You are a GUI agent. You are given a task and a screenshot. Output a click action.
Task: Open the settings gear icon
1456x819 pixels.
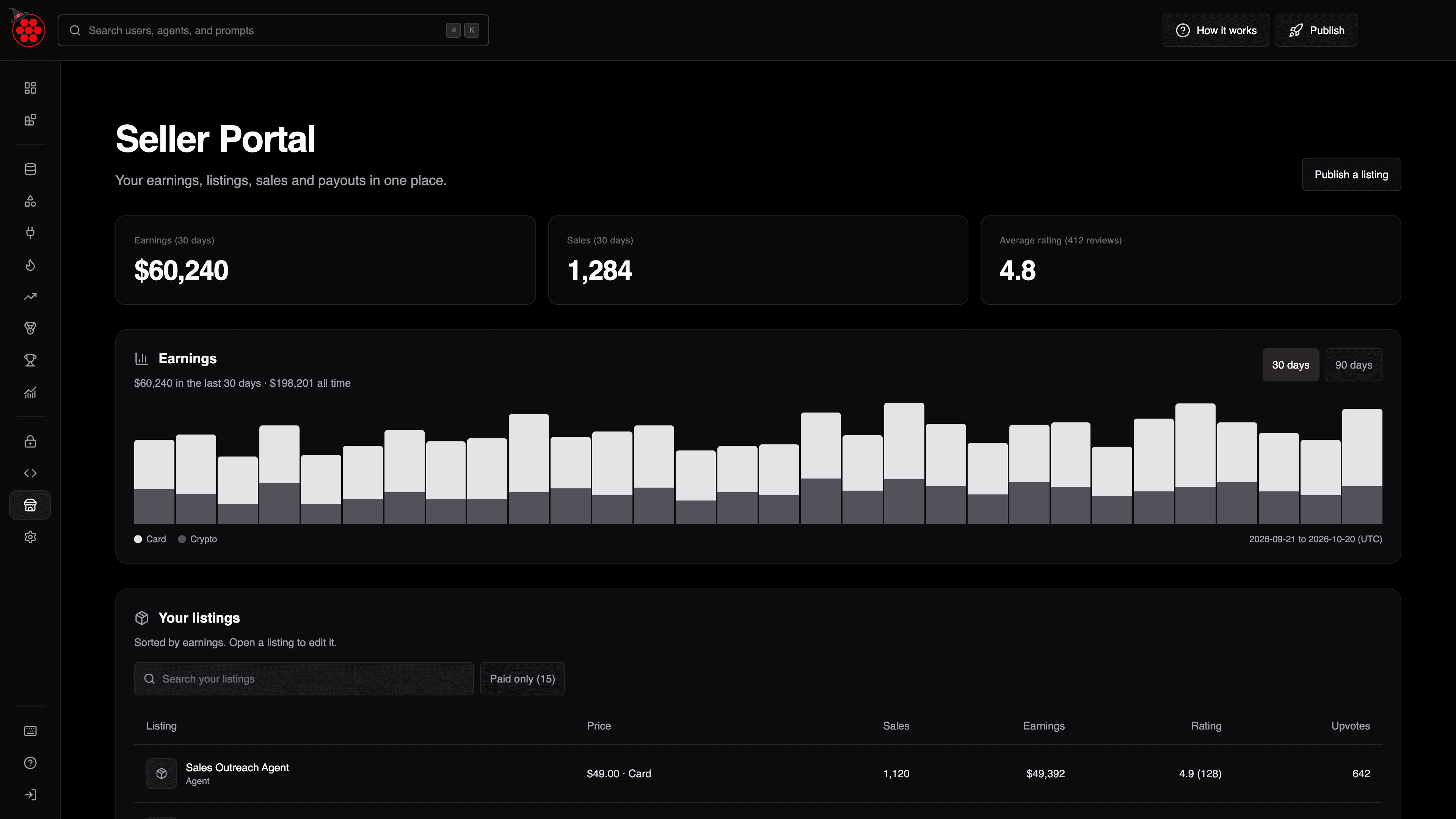point(30,537)
